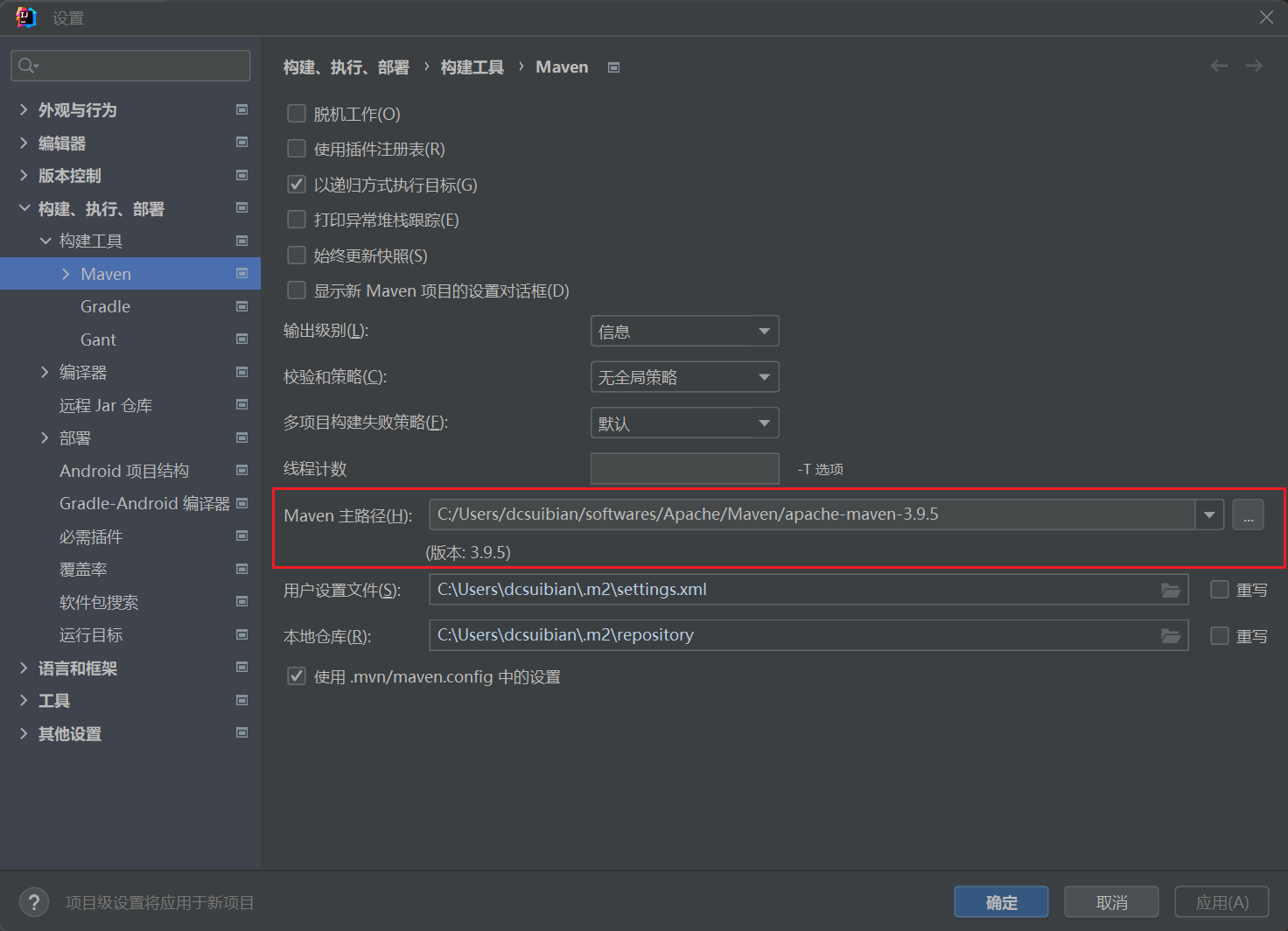Click the back navigation arrow

pos(1219,66)
